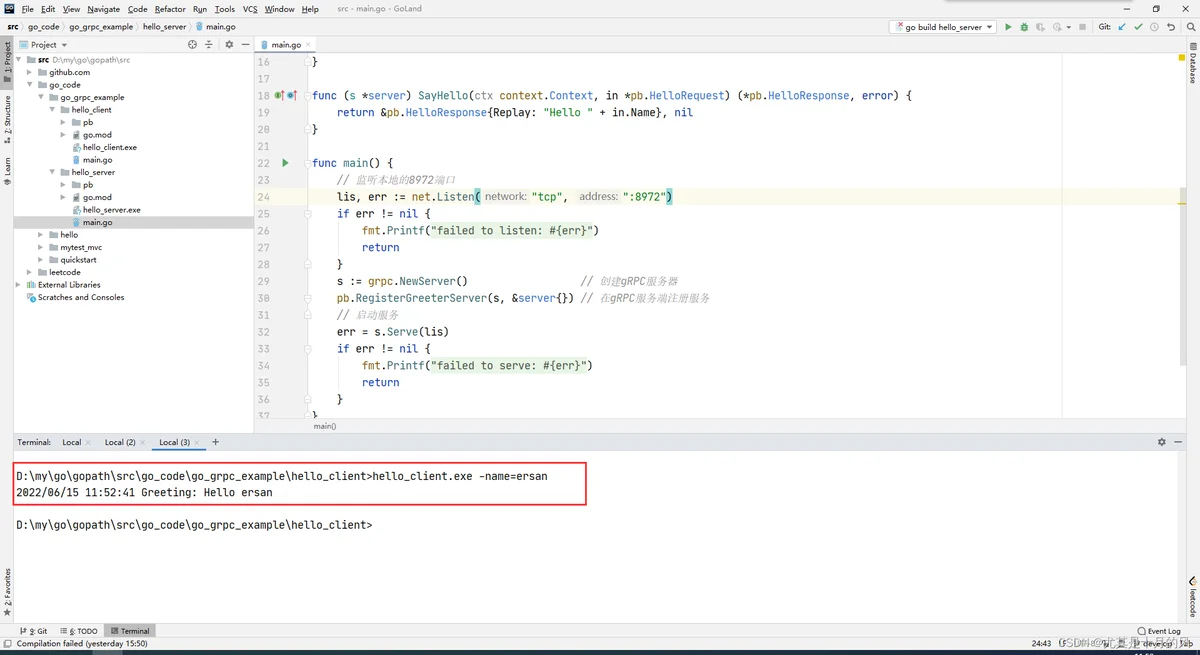Click the Run with Coverage icon
The image size is (1200, 655).
[x=1040, y=27]
